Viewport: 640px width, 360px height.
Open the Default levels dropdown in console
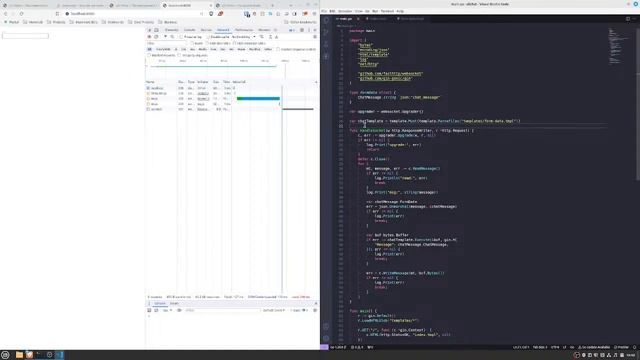coord(274,310)
